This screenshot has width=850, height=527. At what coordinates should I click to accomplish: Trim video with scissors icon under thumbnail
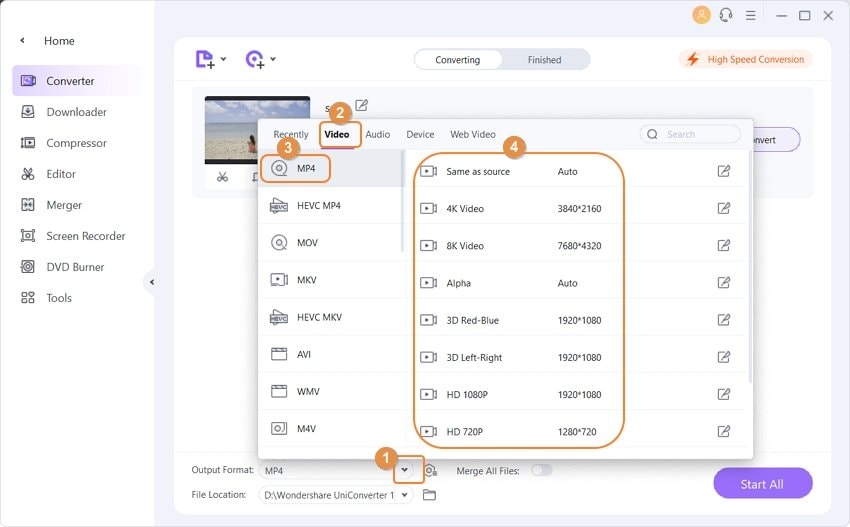tap(222, 177)
